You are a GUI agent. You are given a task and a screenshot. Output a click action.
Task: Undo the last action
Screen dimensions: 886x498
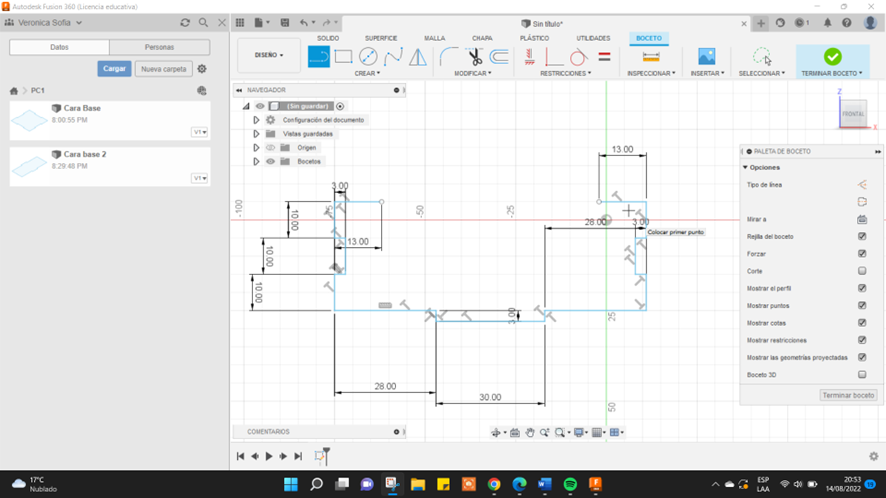[x=304, y=23]
